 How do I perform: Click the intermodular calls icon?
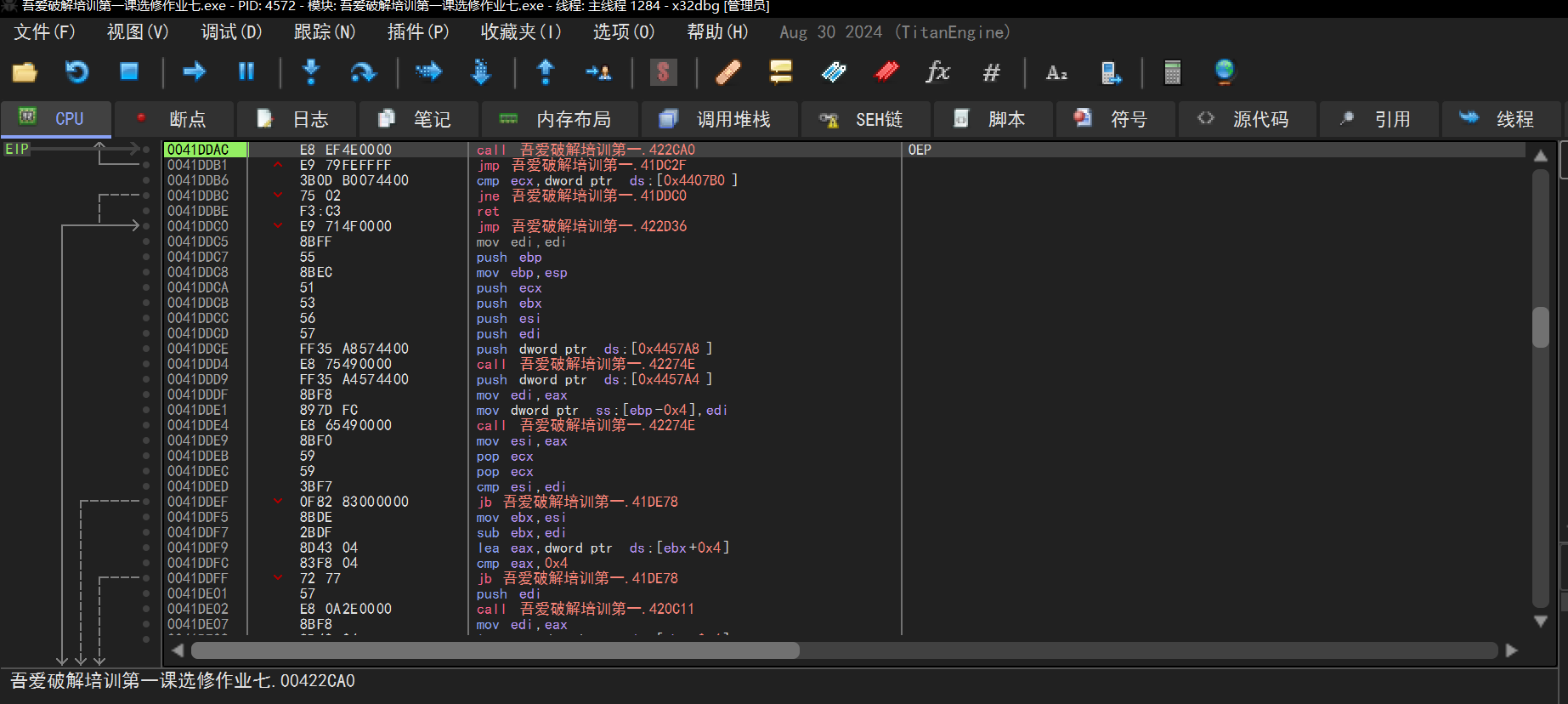click(x=1110, y=72)
